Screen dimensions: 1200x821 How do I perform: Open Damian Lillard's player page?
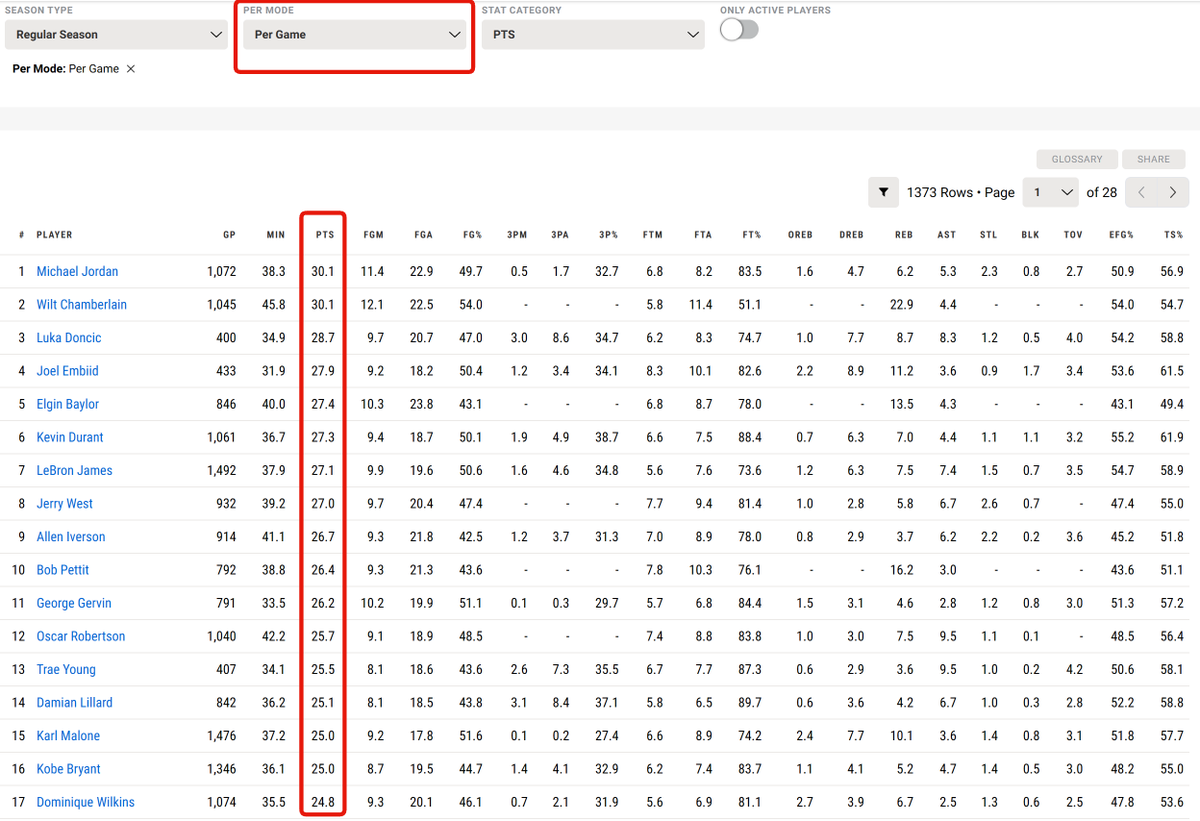pos(75,702)
